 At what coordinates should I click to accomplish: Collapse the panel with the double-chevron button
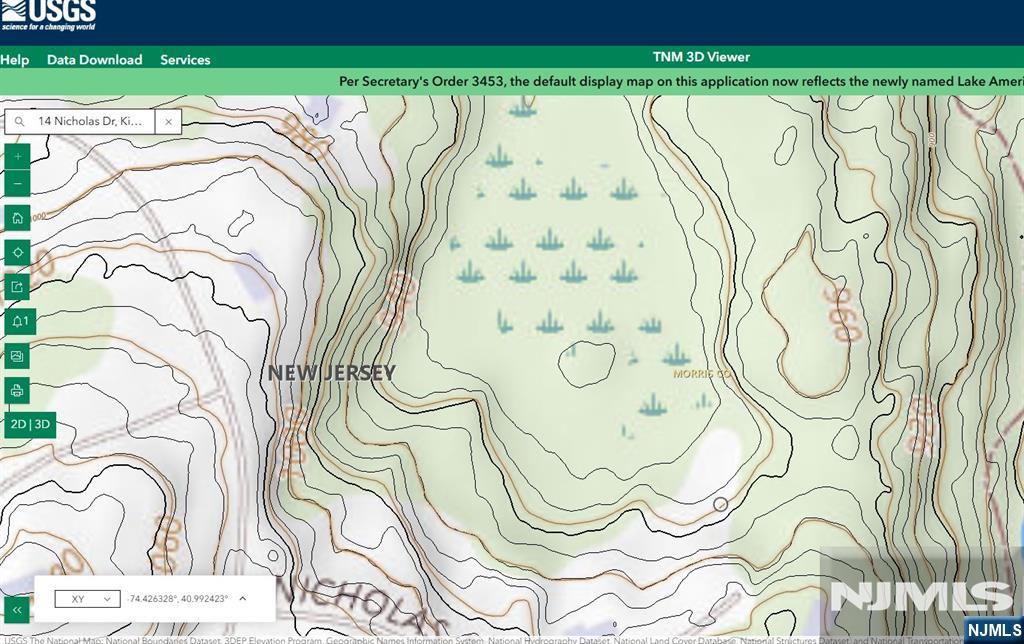[x=18, y=609]
